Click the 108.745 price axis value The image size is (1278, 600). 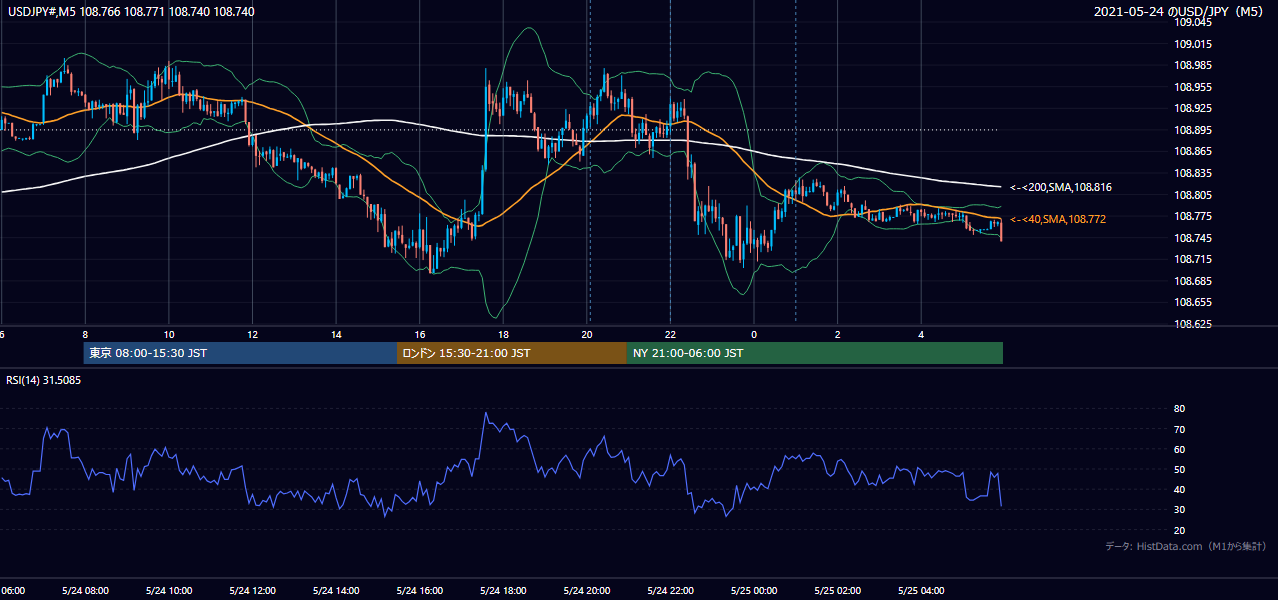point(1194,238)
